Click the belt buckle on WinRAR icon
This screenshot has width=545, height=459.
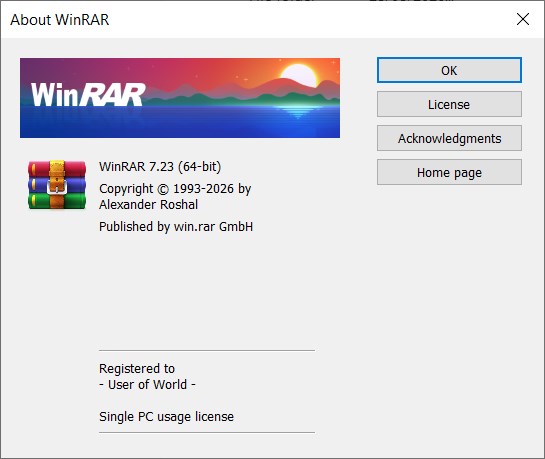pos(57,188)
